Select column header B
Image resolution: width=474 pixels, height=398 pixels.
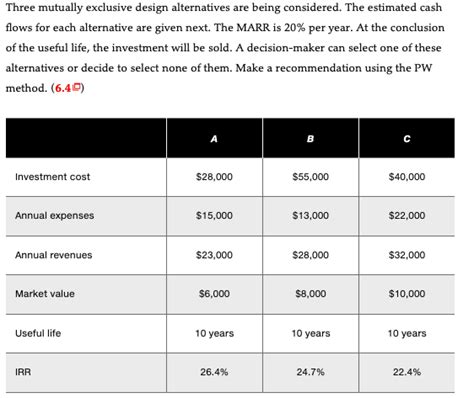310,139
